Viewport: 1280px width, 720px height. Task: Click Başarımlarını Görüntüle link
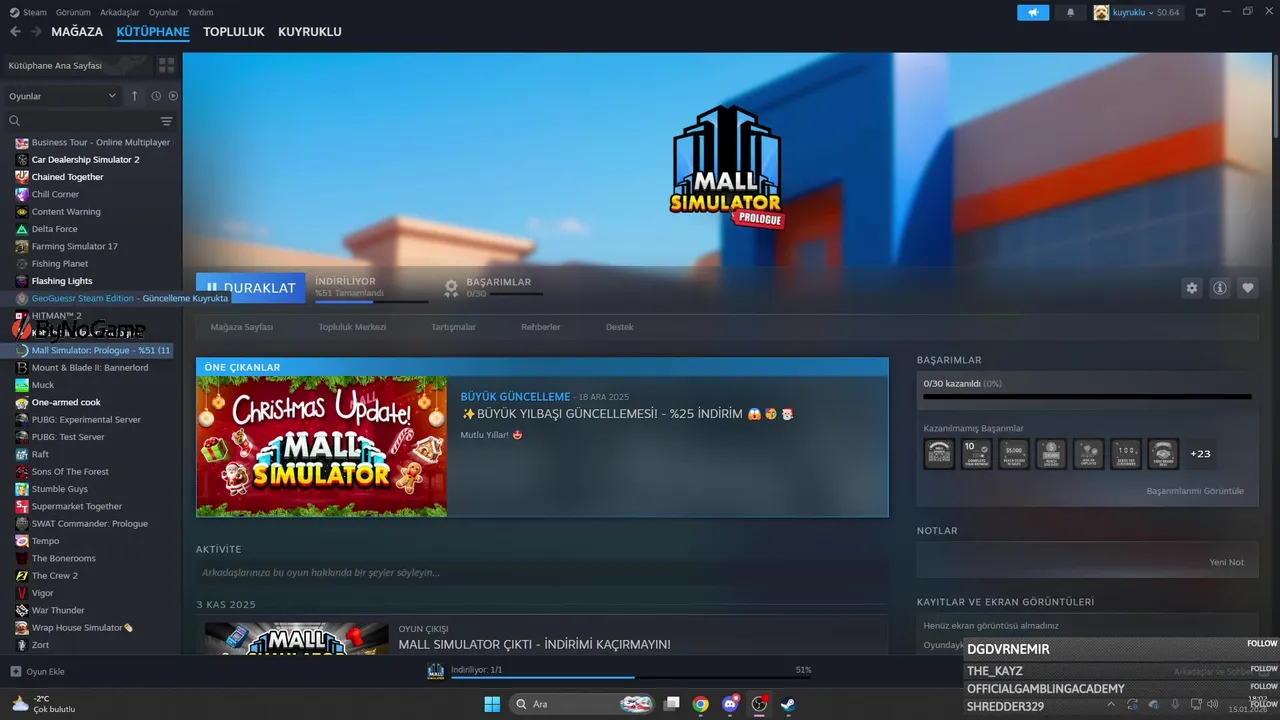[x=1195, y=491]
